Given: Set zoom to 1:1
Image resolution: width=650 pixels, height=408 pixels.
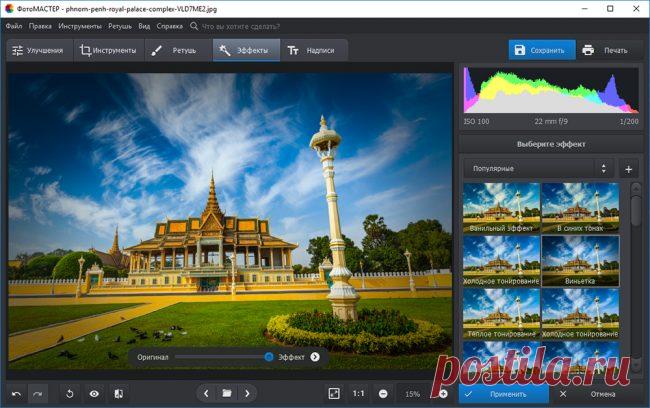Looking at the screenshot, I should [x=359, y=393].
